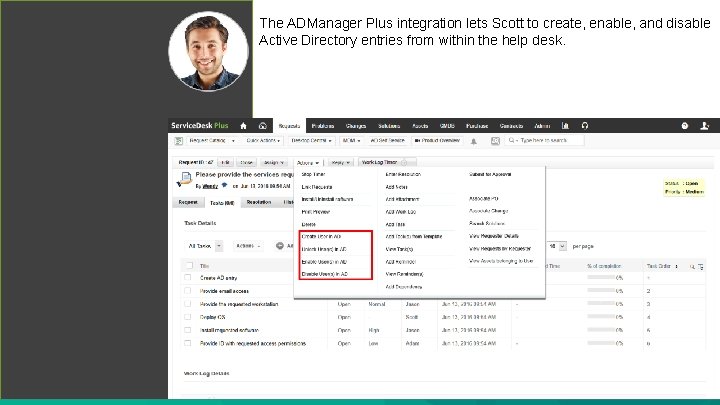Collapse the Actions dropdown menu
The height and width of the screenshot is (405, 720).
coord(308,163)
